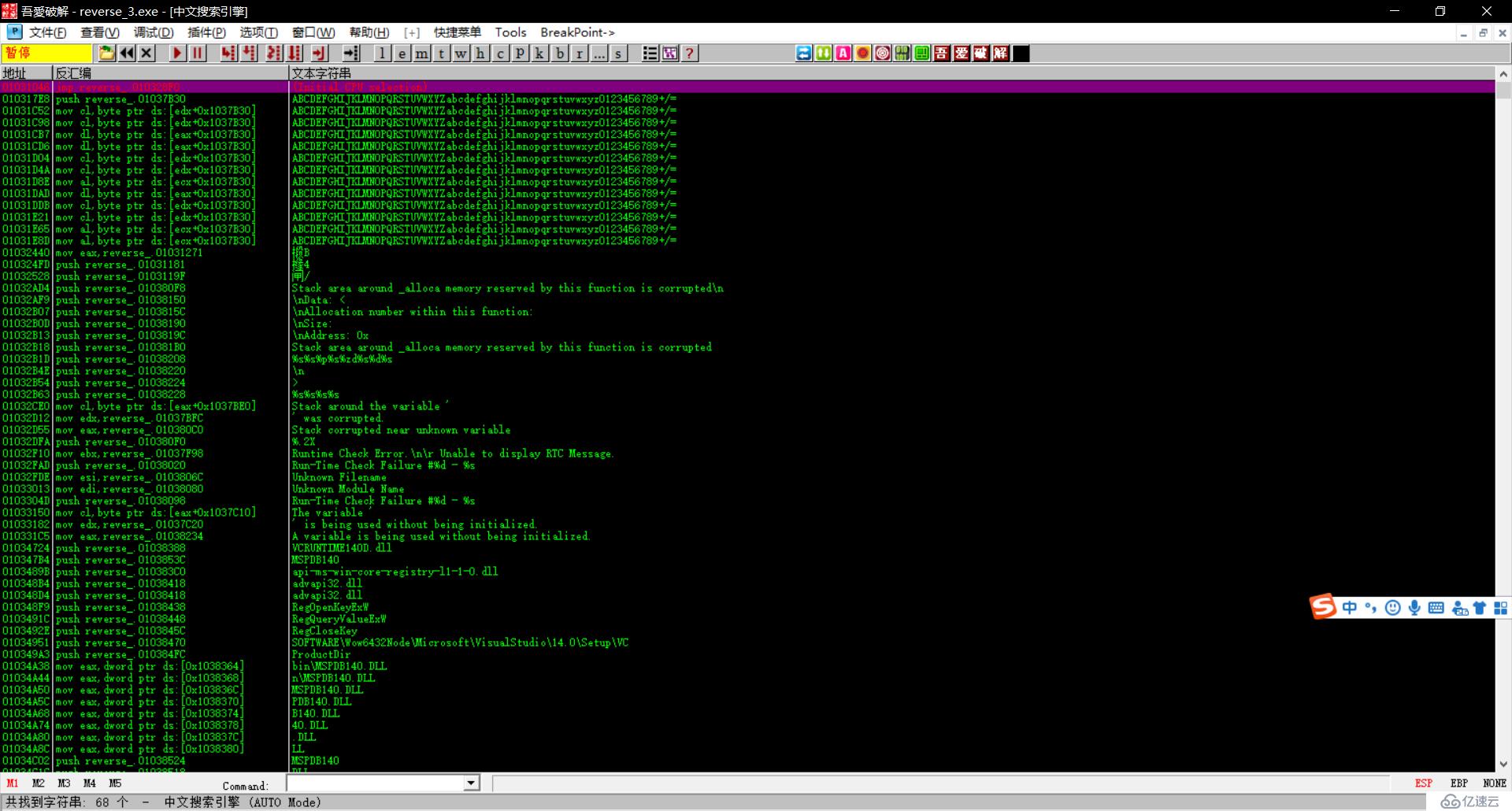This screenshot has height=811, width=1512.
Task: Open the 选项(T) menu
Action: coord(259,32)
